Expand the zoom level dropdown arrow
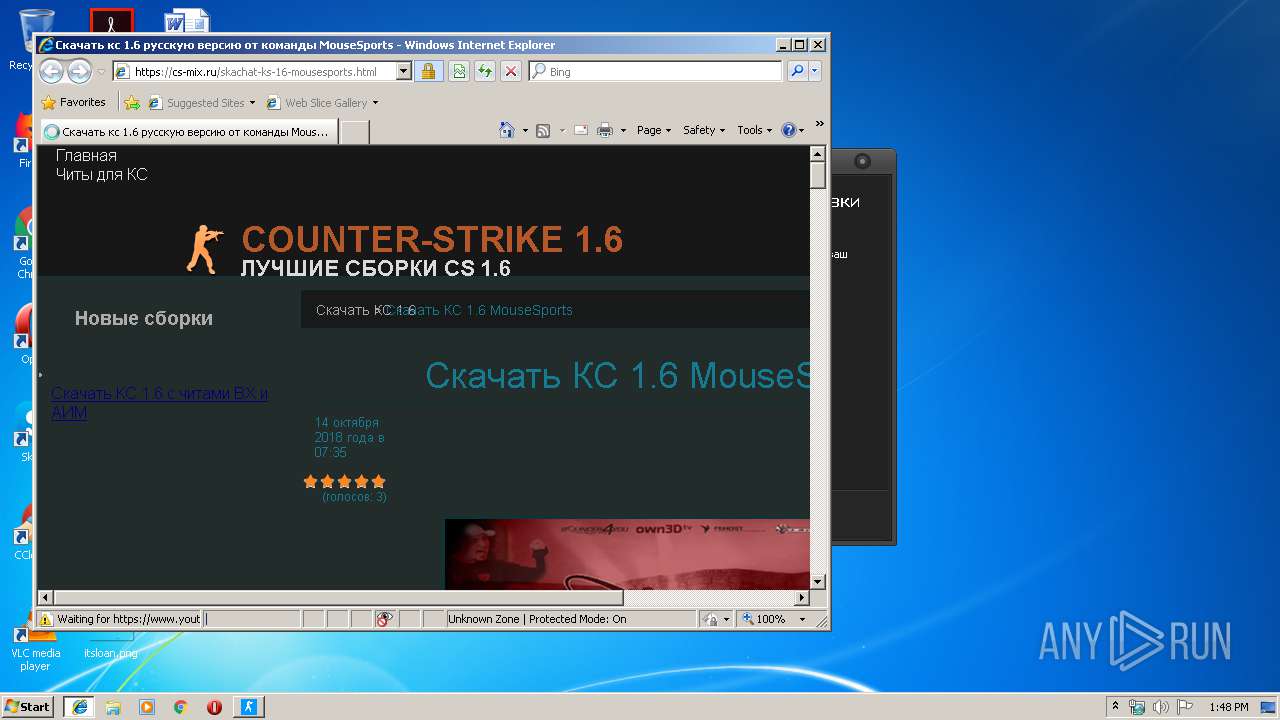The height and width of the screenshot is (720, 1280). (801, 619)
